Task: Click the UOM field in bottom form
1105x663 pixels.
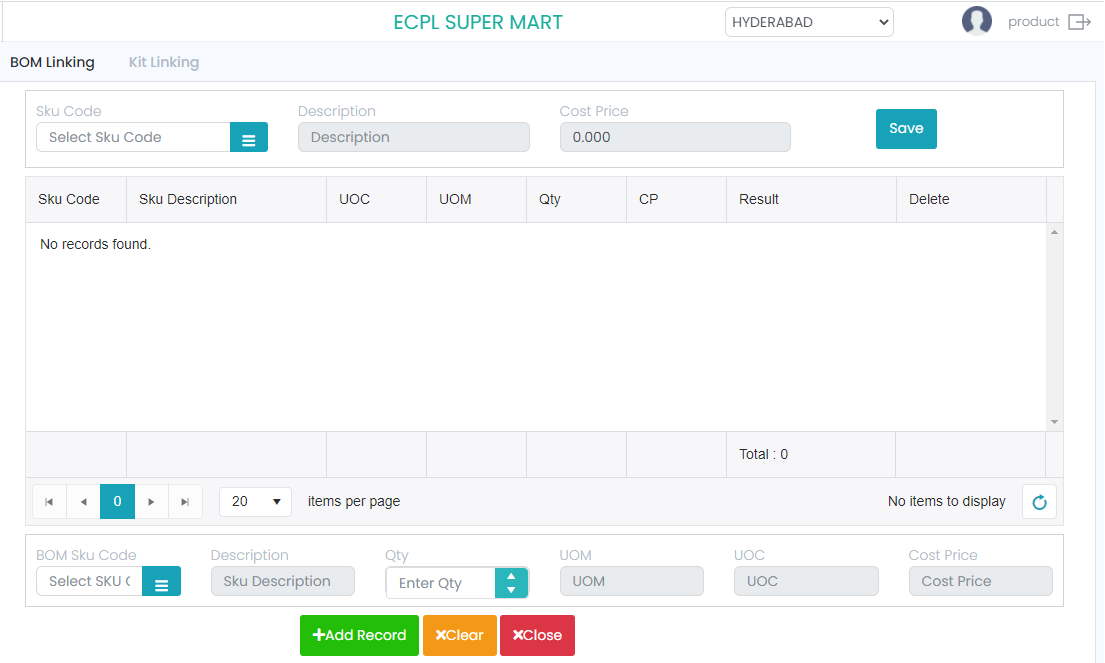Action: coord(631,581)
